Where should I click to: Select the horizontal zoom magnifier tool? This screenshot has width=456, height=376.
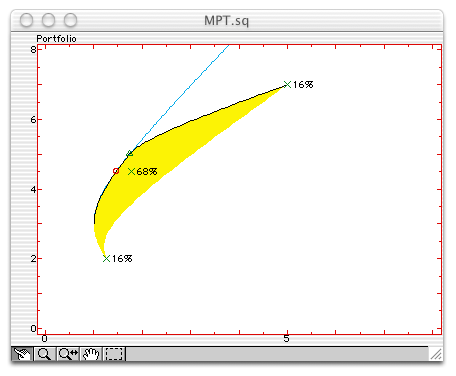click(68, 354)
